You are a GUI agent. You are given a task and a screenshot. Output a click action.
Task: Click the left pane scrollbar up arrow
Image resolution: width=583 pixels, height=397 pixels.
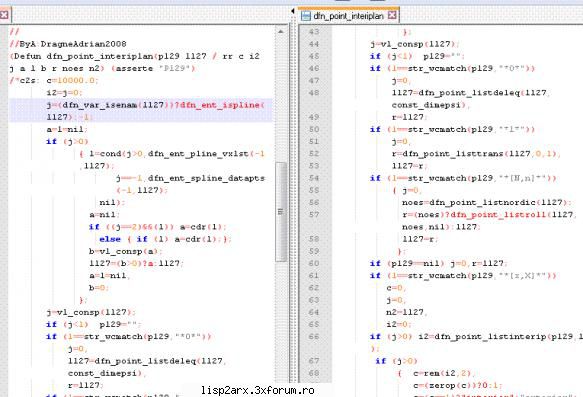[x=281, y=32]
